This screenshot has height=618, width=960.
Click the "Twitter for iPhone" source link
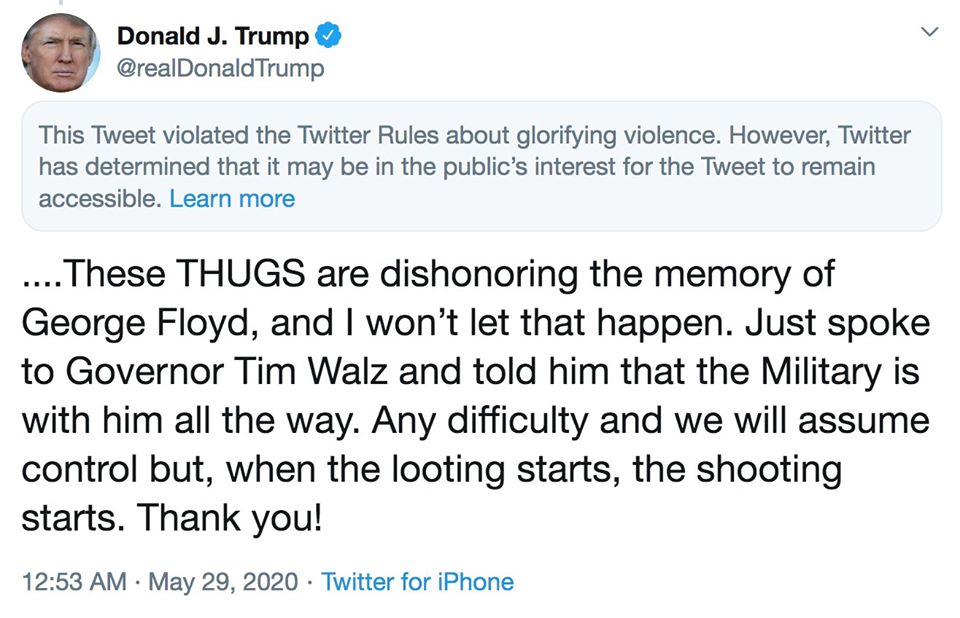(x=417, y=581)
